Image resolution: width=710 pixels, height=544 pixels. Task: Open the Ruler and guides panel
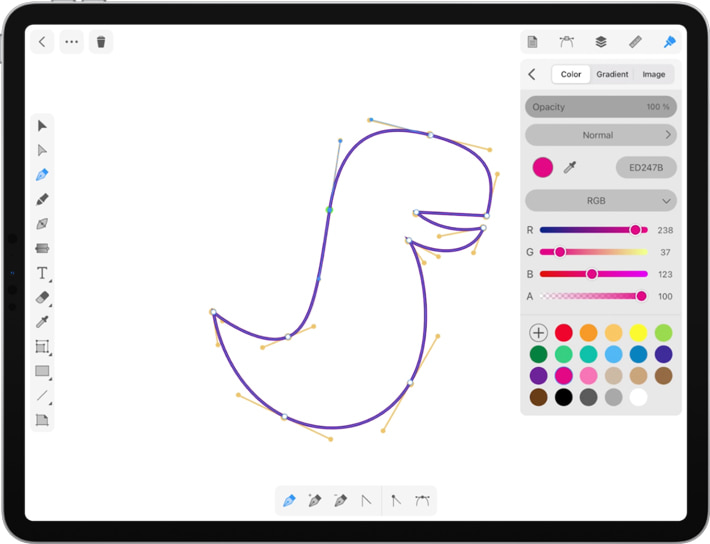coord(635,42)
